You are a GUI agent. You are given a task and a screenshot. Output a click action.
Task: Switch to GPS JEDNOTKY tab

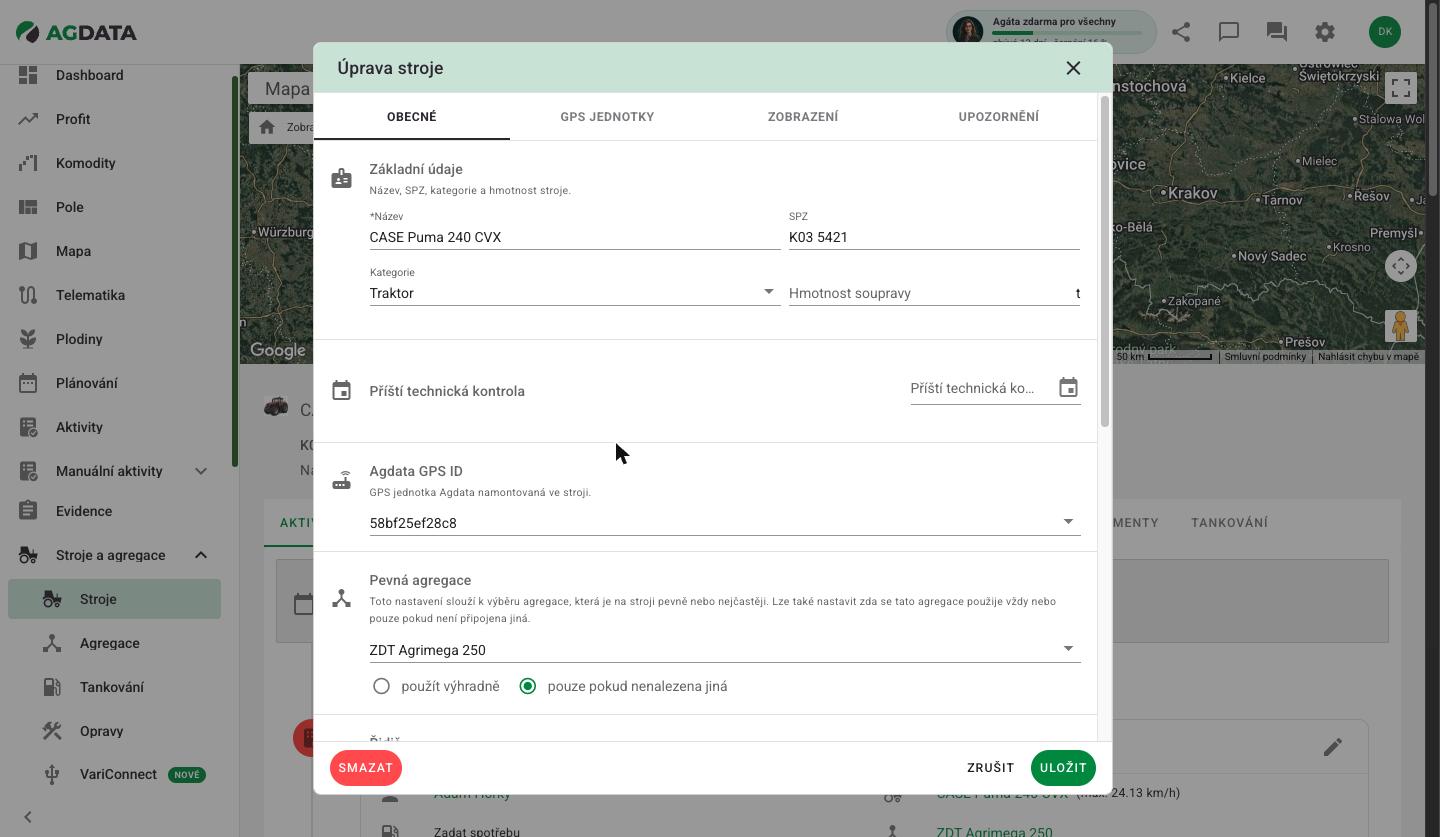(x=607, y=117)
